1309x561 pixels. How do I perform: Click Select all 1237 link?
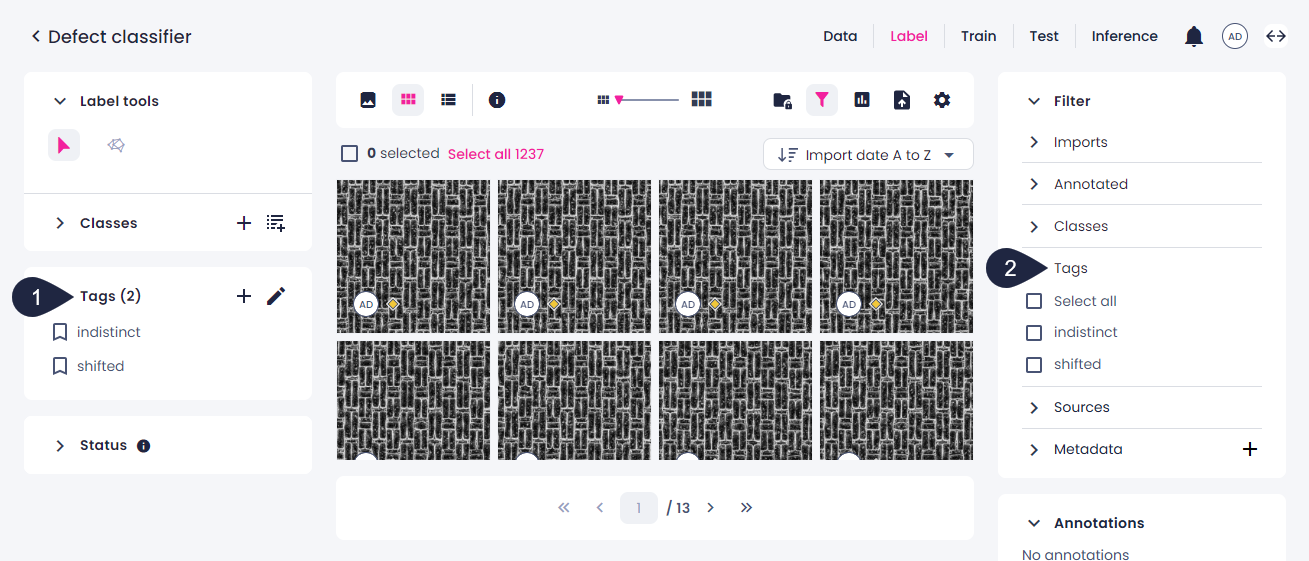[x=496, y=154]
